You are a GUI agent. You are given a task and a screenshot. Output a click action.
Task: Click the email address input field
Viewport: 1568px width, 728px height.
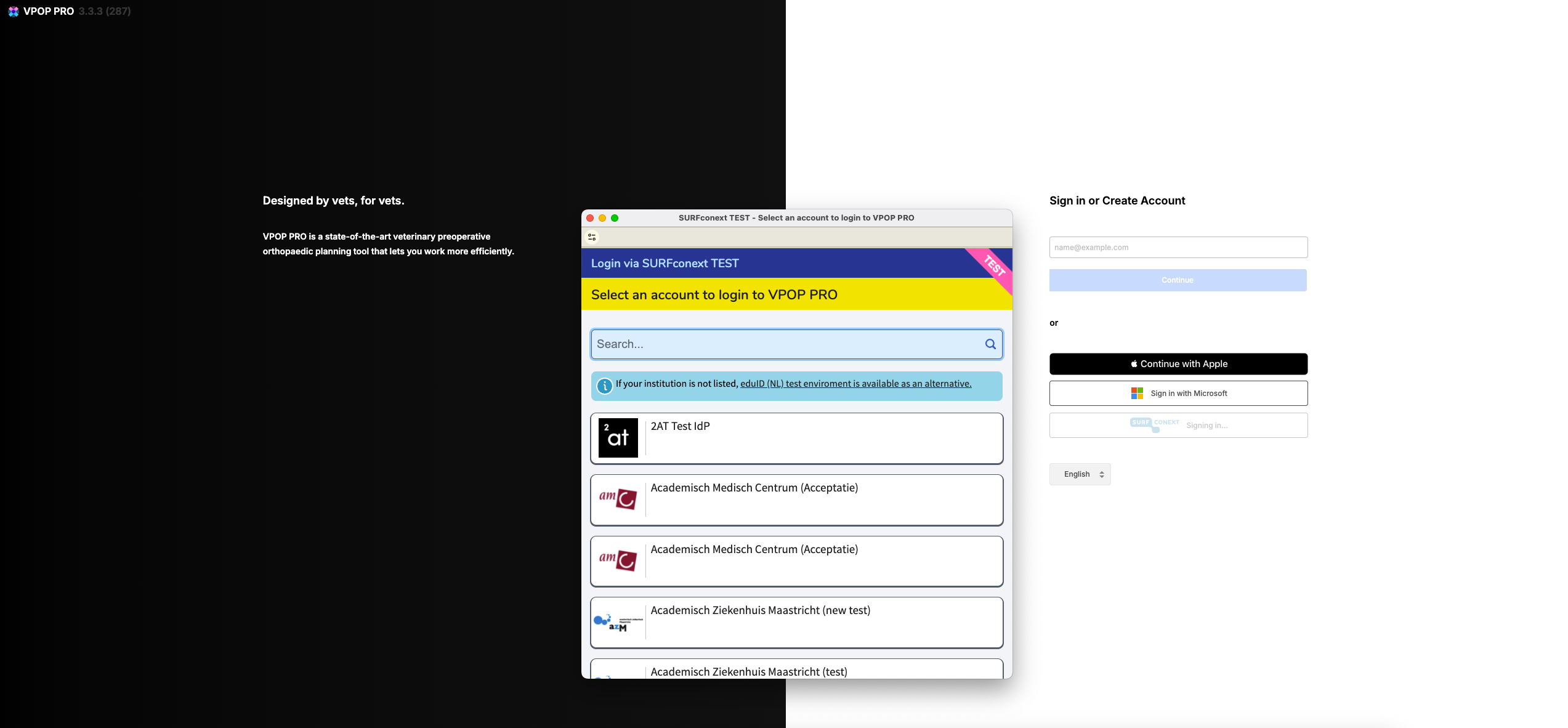(x=1178, y=248)
